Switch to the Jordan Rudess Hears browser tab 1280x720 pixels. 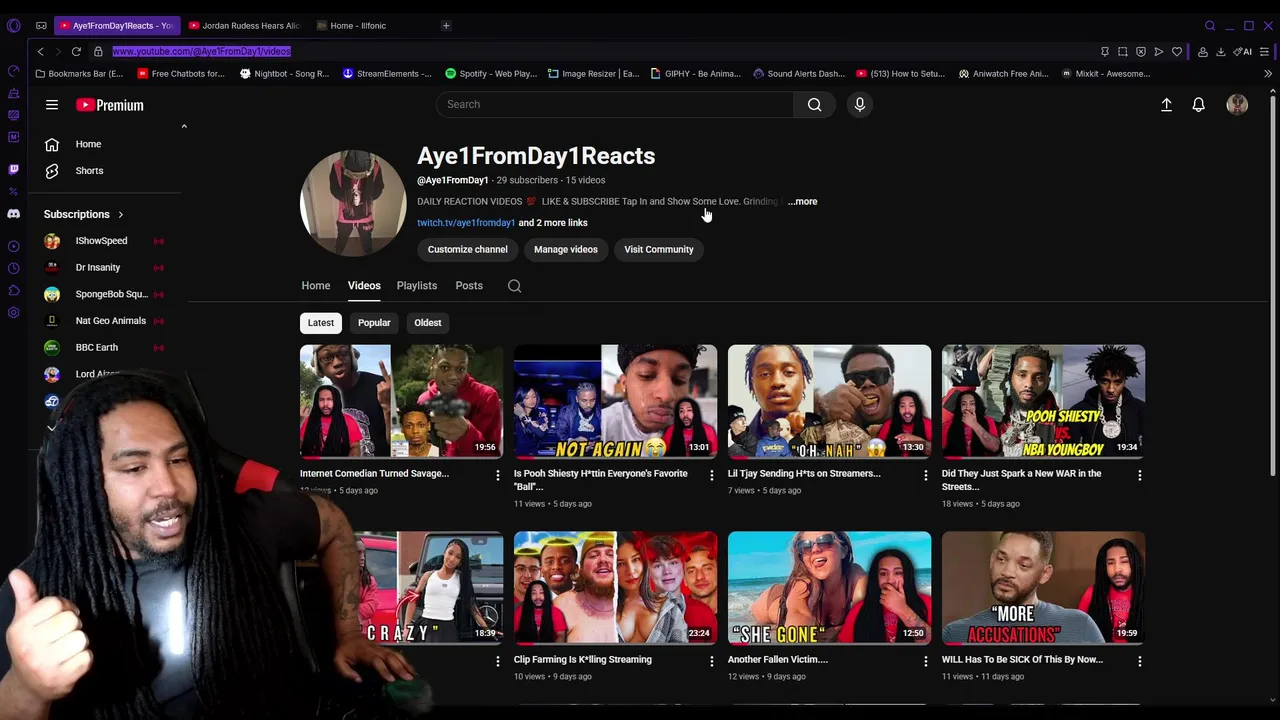click(244, 25)
